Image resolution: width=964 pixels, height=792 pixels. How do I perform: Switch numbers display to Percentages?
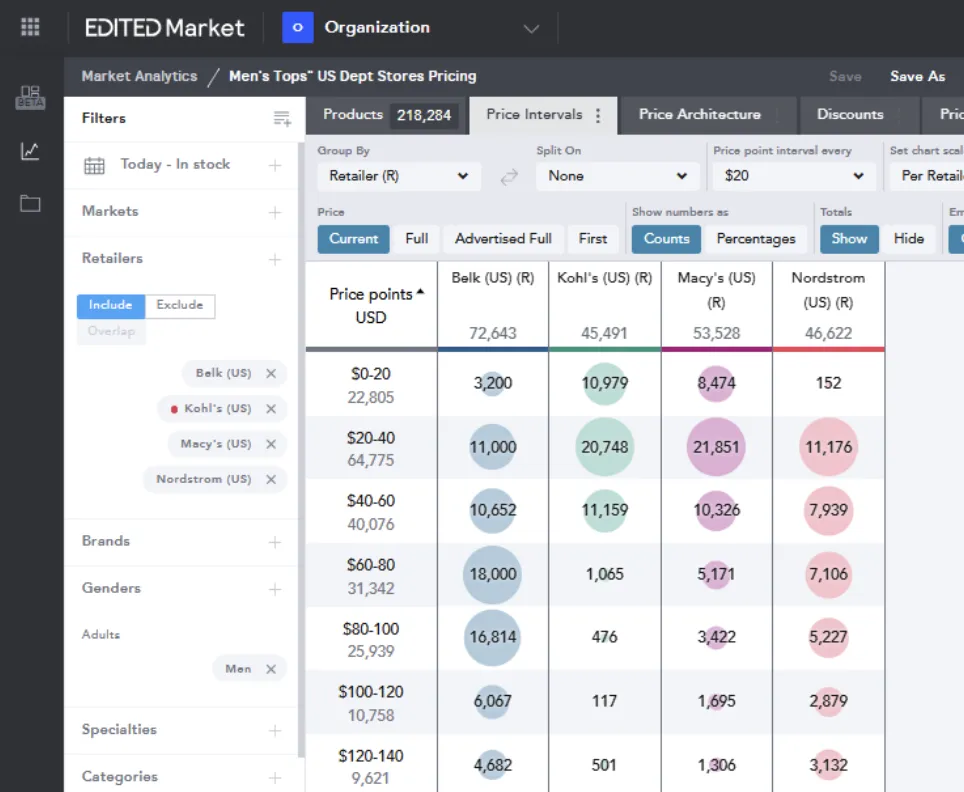click(x=756, y=239)
